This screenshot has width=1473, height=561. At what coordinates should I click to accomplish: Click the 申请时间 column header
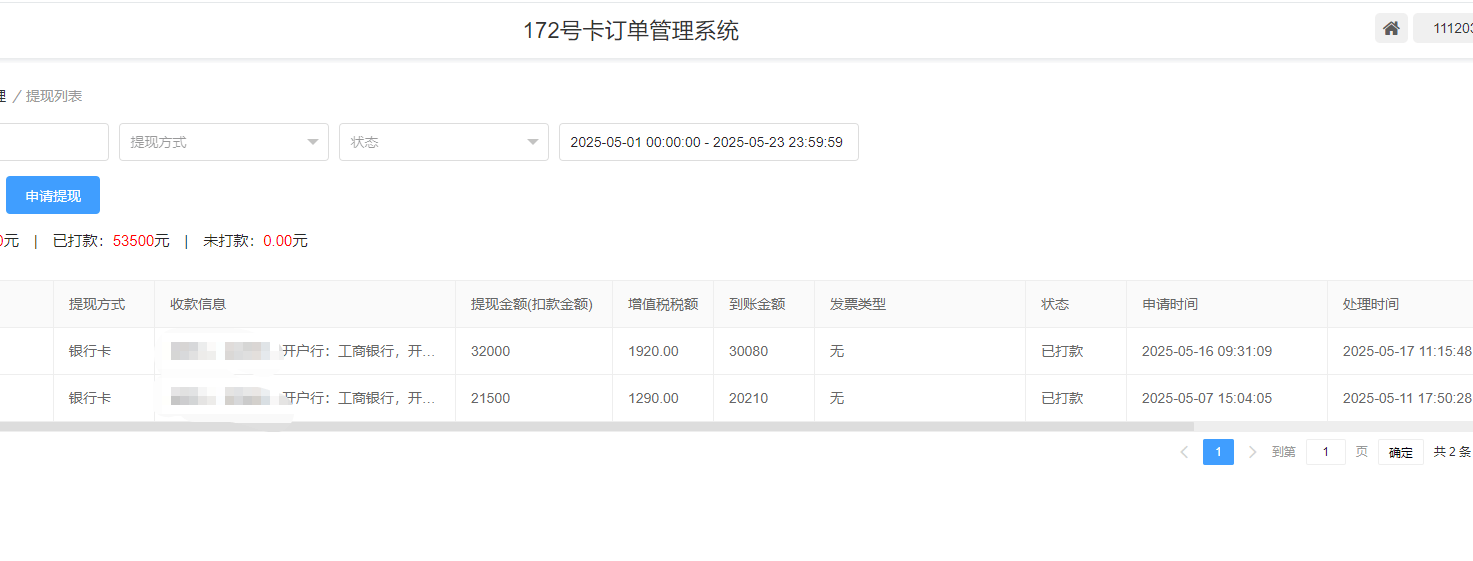[x=1170, y=304]
